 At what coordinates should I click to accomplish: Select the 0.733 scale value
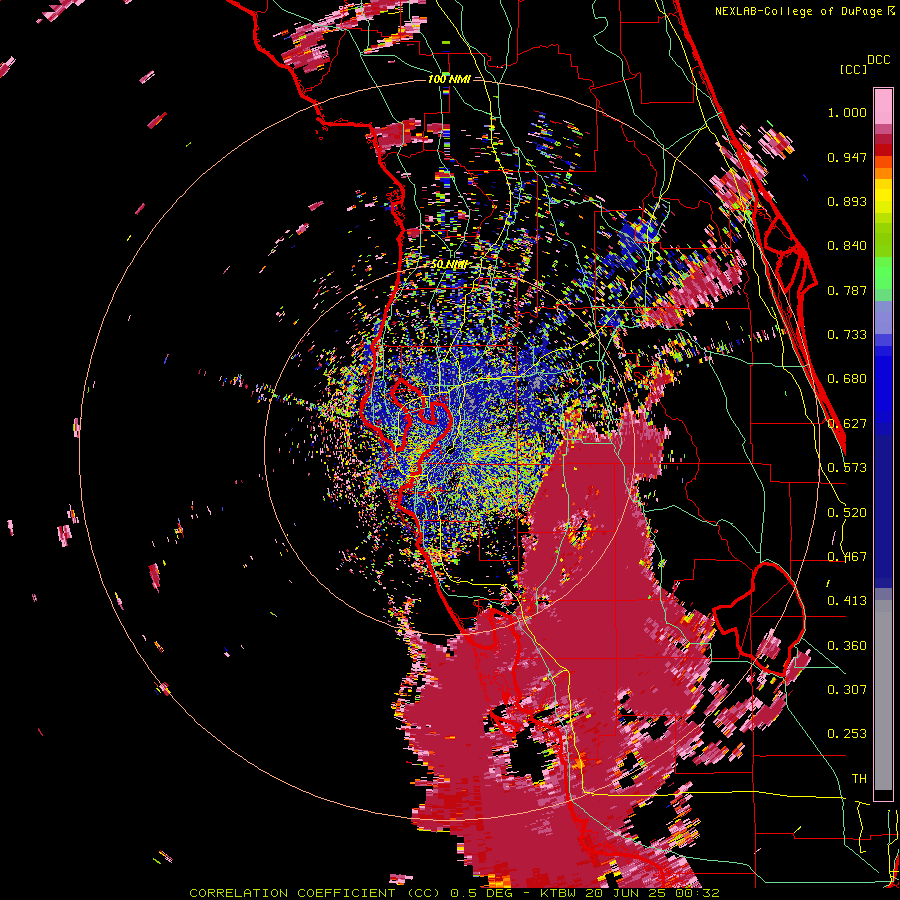click(x=847, y=335)
